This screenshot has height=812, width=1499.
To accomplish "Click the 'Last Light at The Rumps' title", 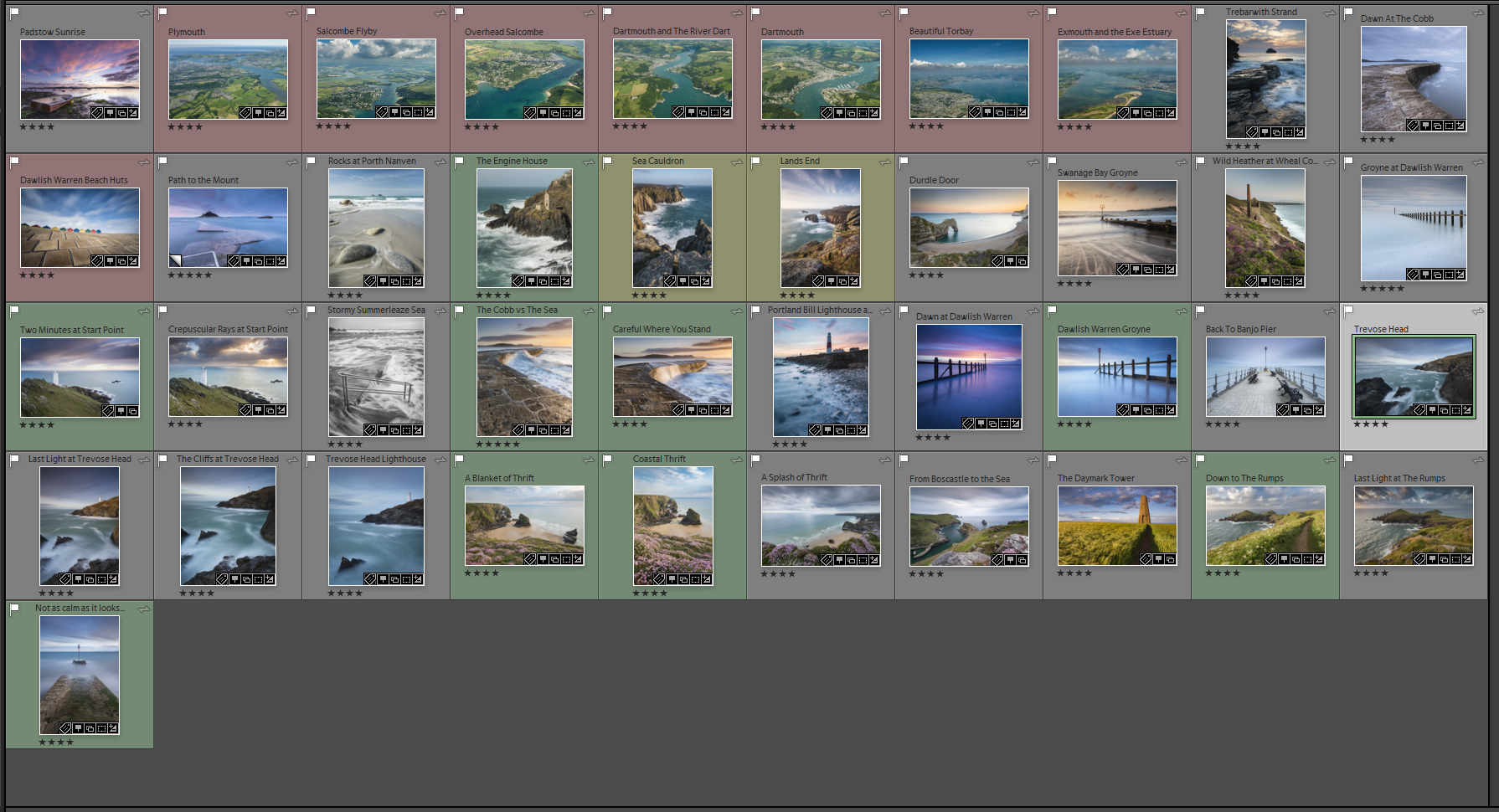I will (1399, 478).
